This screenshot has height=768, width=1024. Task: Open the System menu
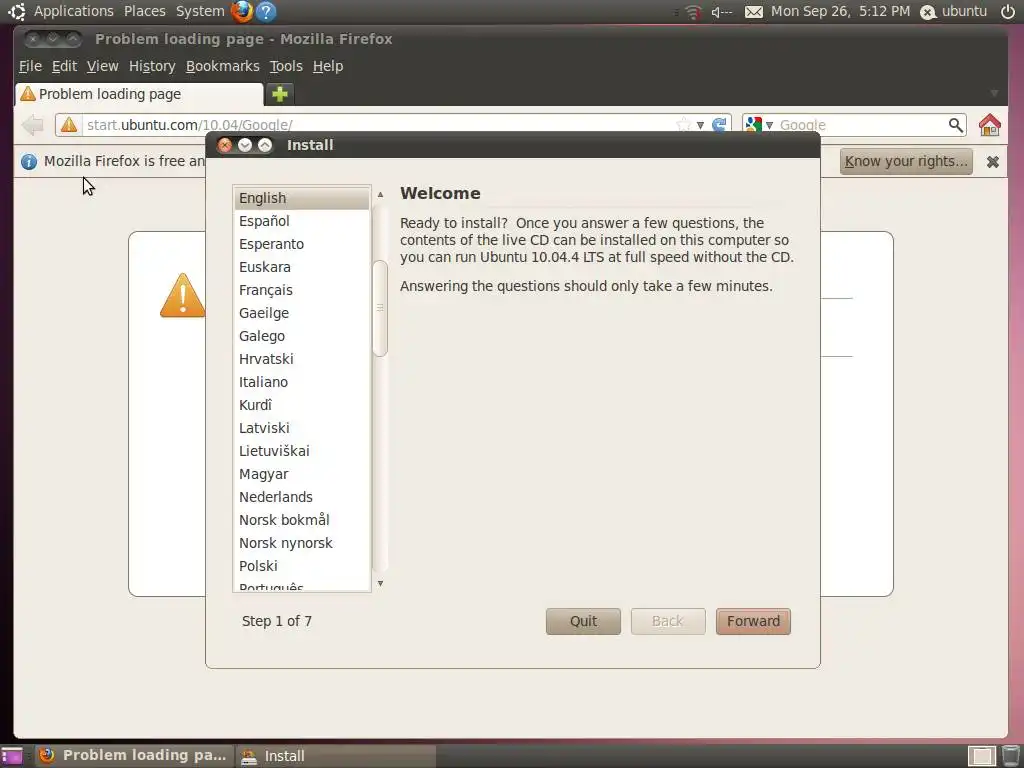coord(200,11)
